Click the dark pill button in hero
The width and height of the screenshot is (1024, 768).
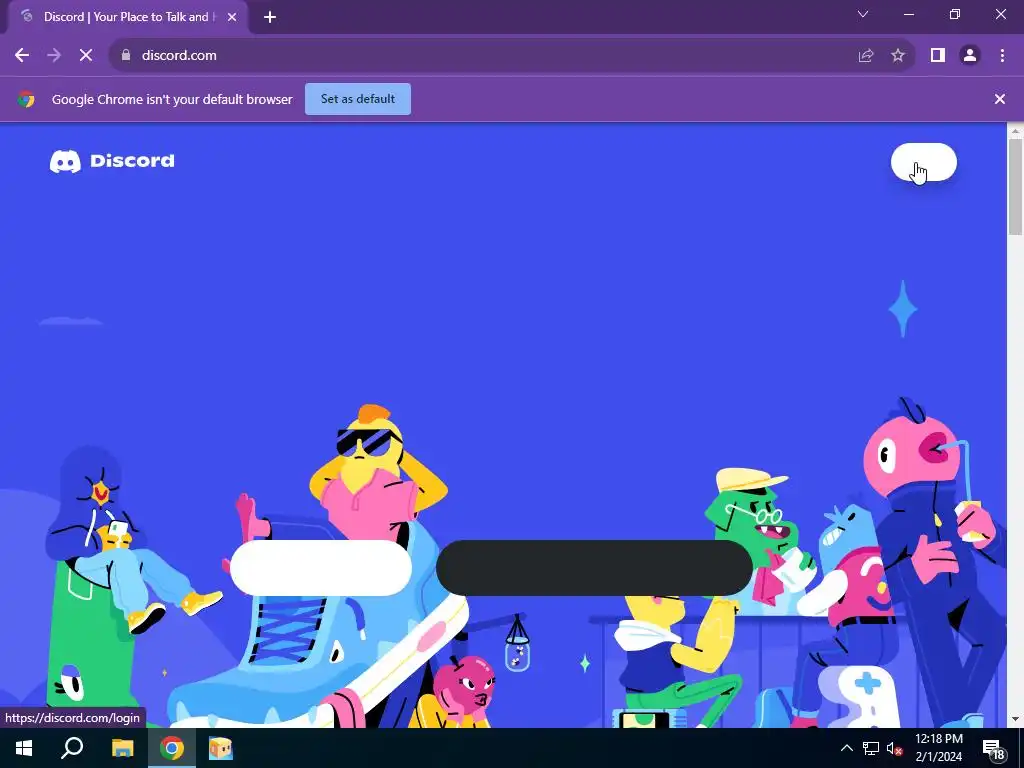tap(594, 568)
